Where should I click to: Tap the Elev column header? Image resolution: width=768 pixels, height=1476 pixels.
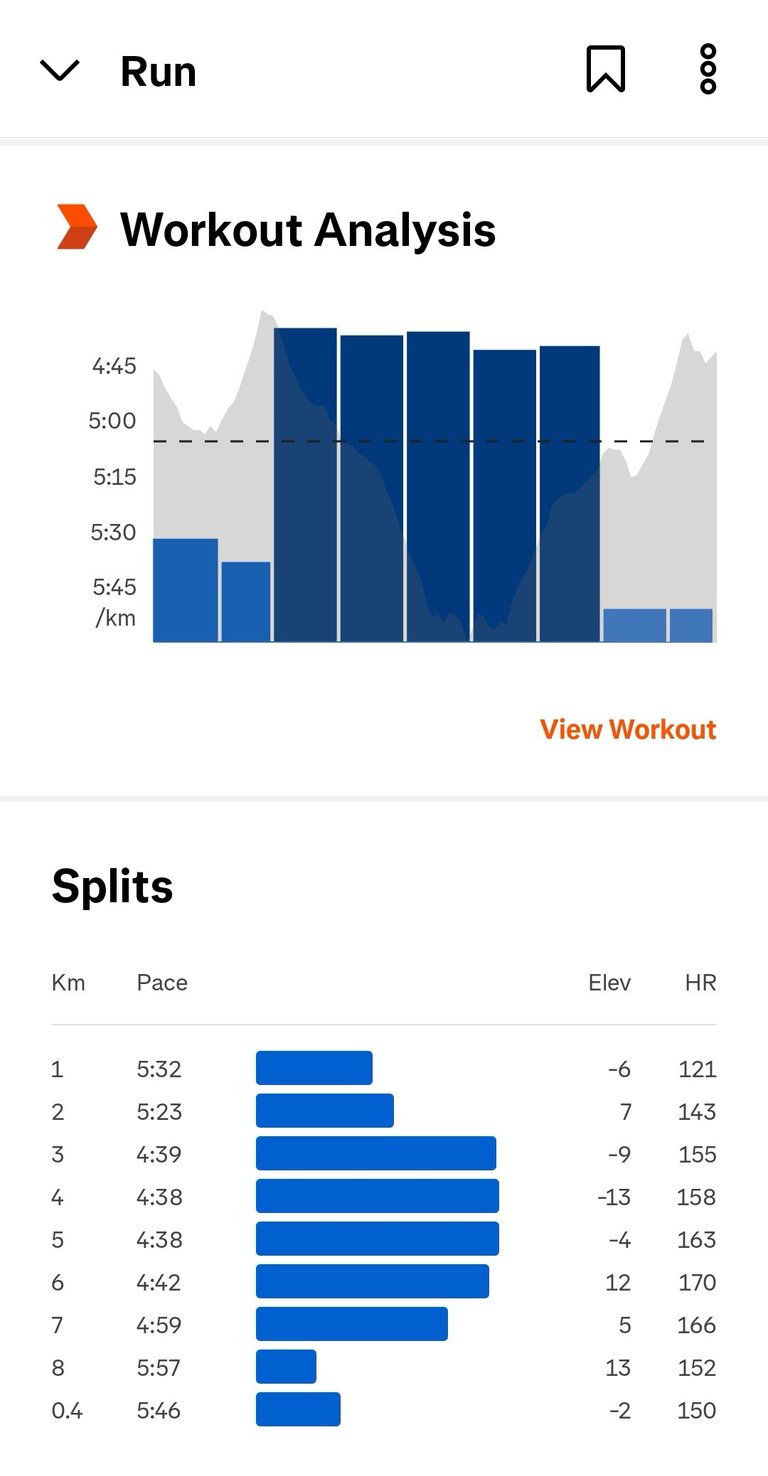pyautogui.click(x=610, y=982)
